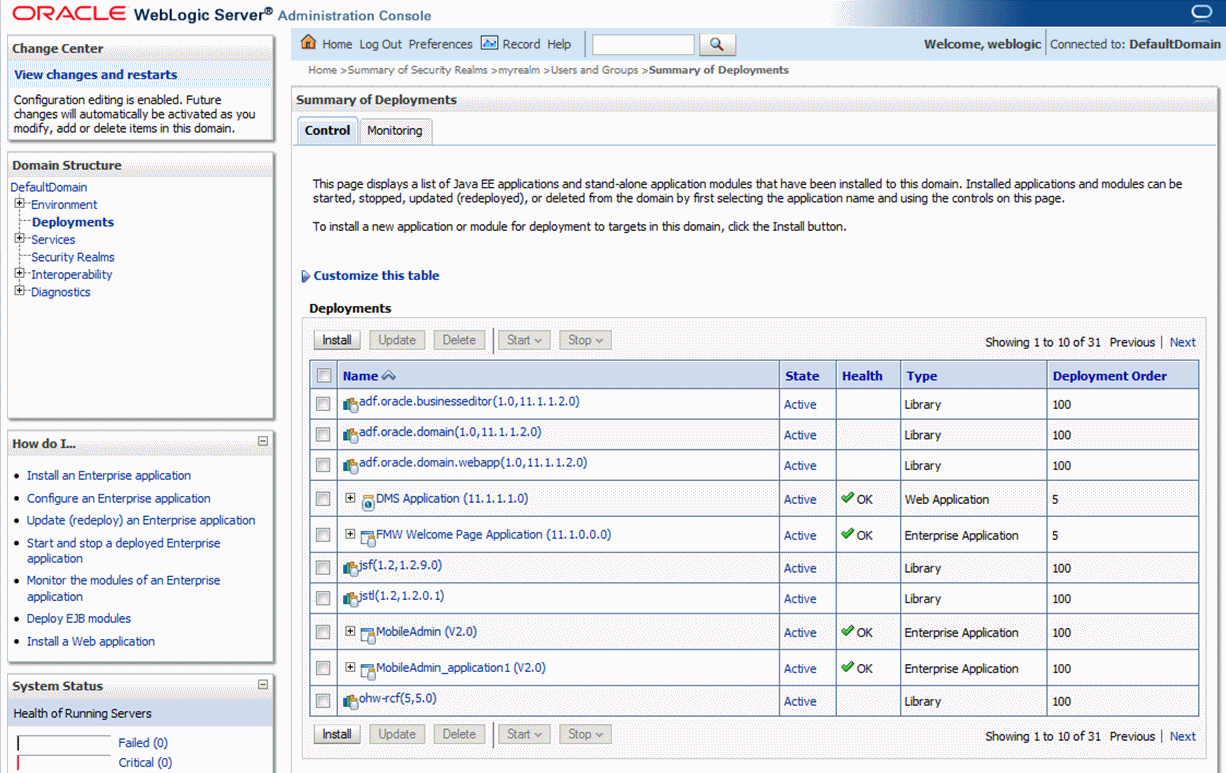Click the library icon beside adf.oracle.domain.webapp

pos(350,466)
